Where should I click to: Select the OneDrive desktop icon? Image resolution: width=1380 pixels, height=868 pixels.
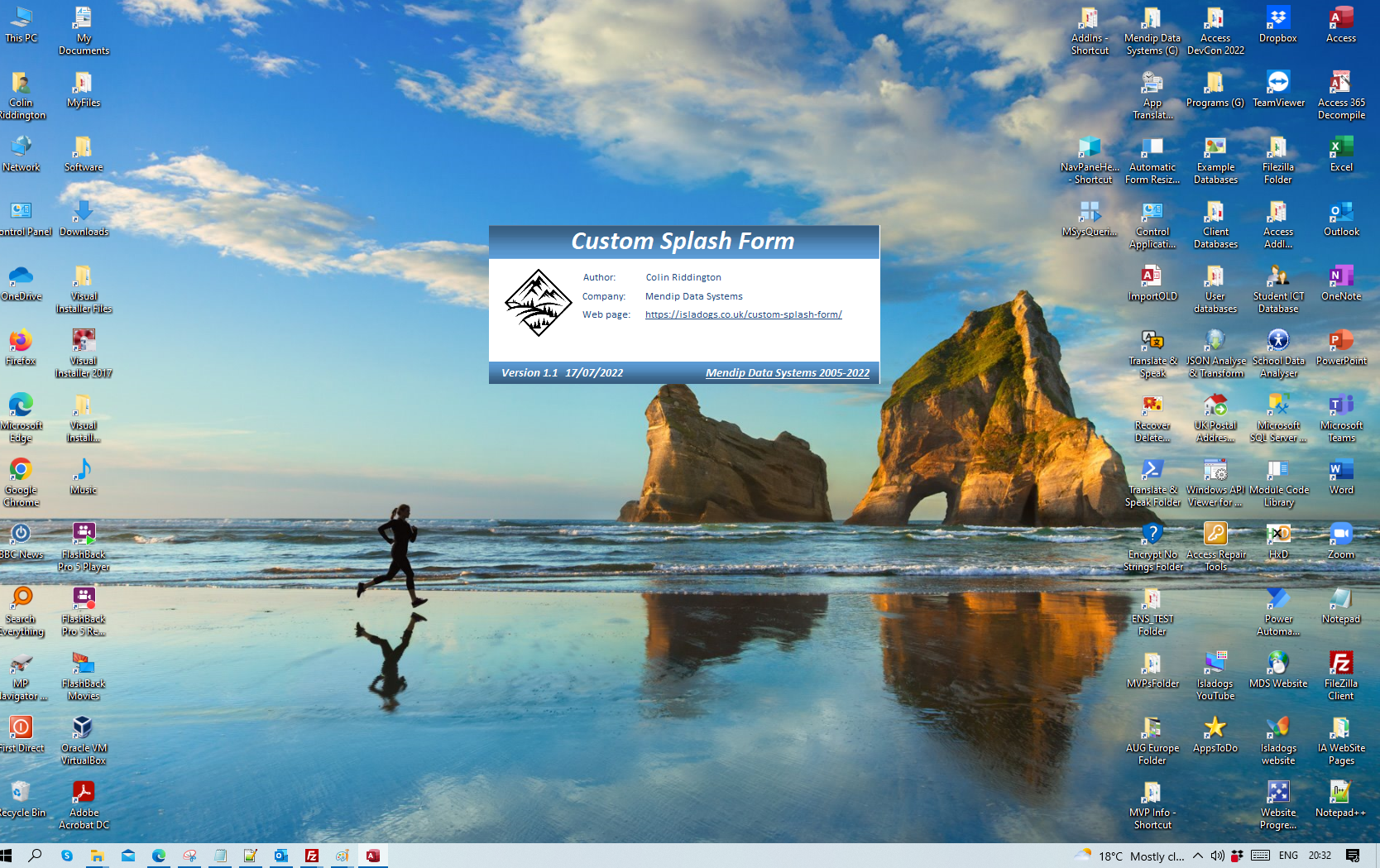(22, 283)
